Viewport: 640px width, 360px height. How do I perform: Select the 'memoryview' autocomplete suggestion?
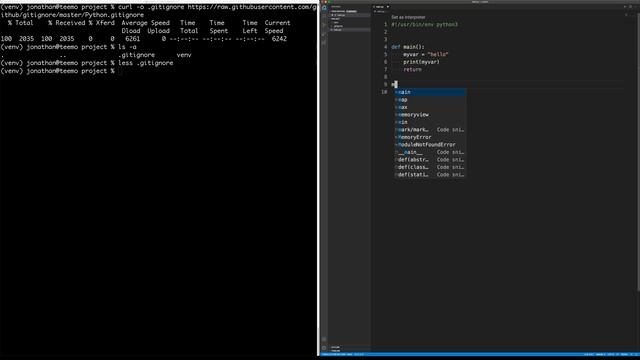click(x=430, y=115)
